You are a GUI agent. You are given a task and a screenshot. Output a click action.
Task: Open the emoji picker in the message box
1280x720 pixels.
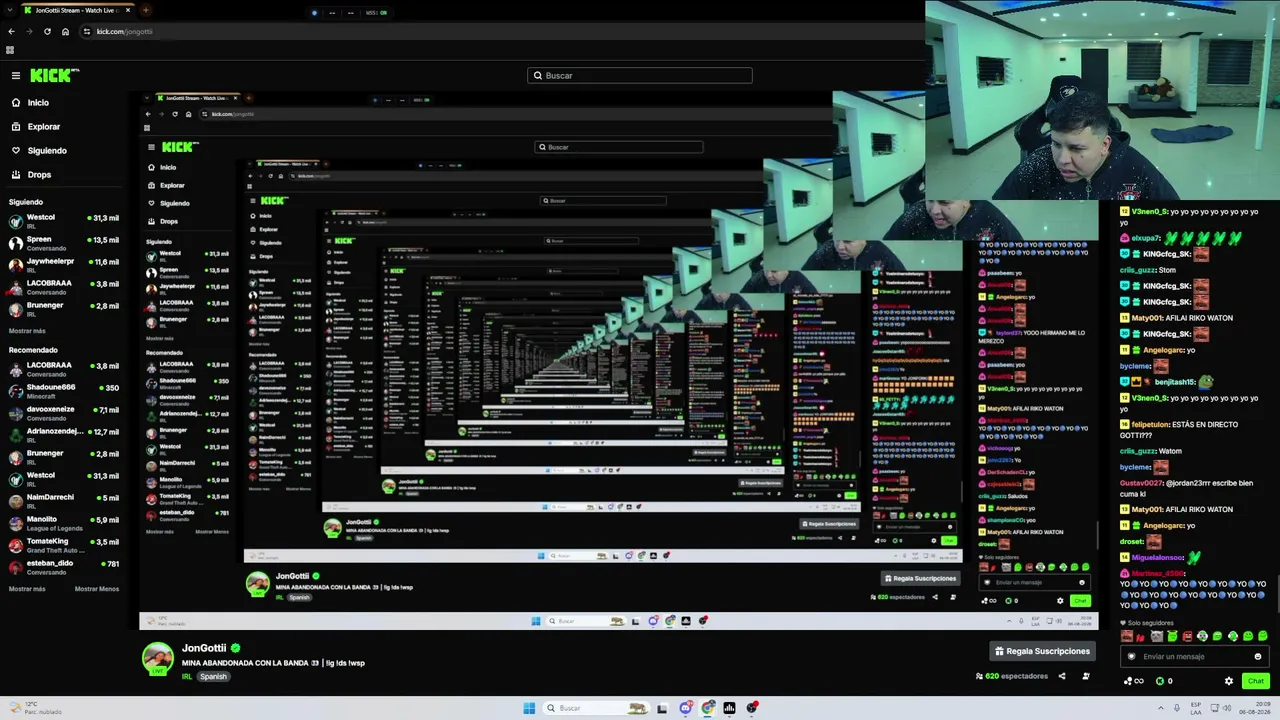1258,657
